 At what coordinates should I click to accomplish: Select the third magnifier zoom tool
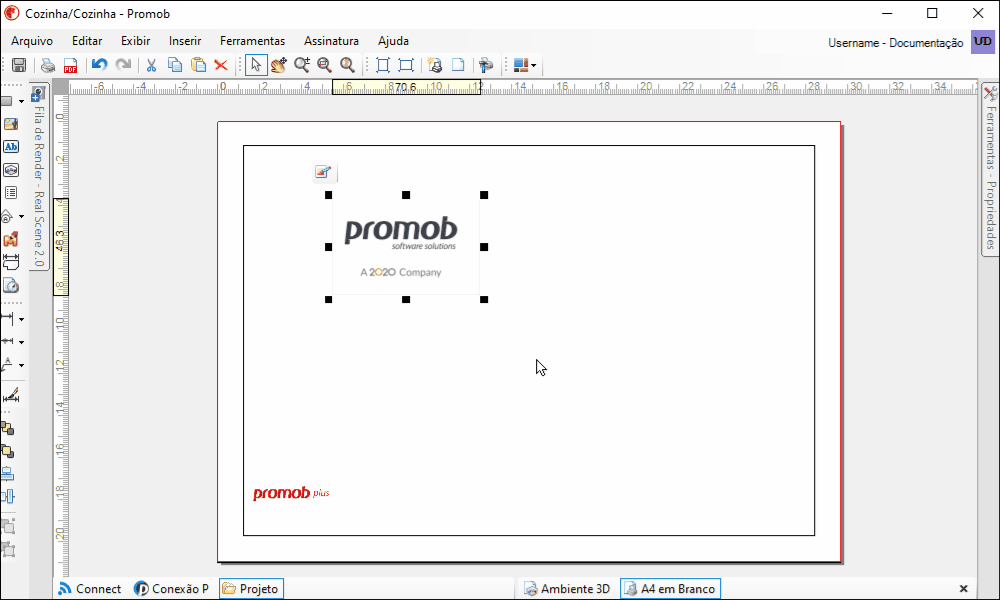(348, 65)
